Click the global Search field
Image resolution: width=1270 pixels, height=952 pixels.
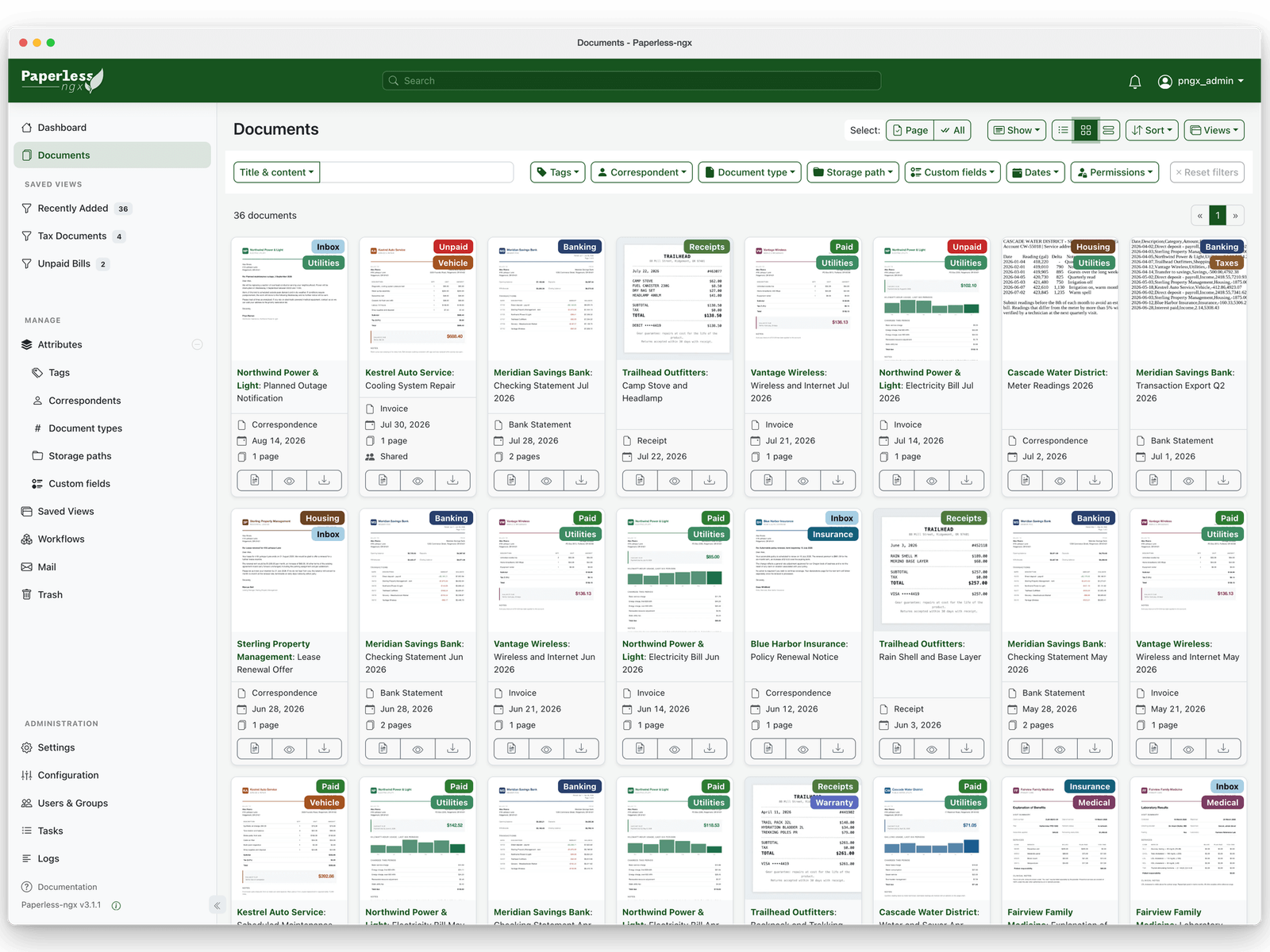632,81
